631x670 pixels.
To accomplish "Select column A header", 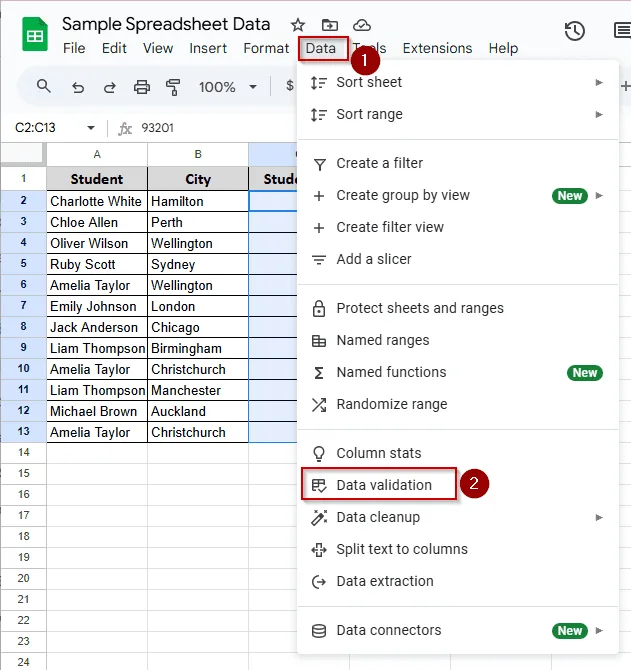I will pyautogui.click(x=97, y=154).
